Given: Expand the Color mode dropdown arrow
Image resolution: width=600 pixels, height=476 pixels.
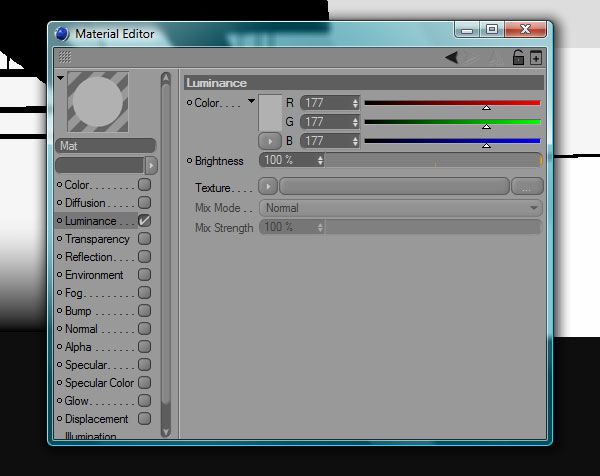Looking at the screenshot, I should (x=251, y=101).
